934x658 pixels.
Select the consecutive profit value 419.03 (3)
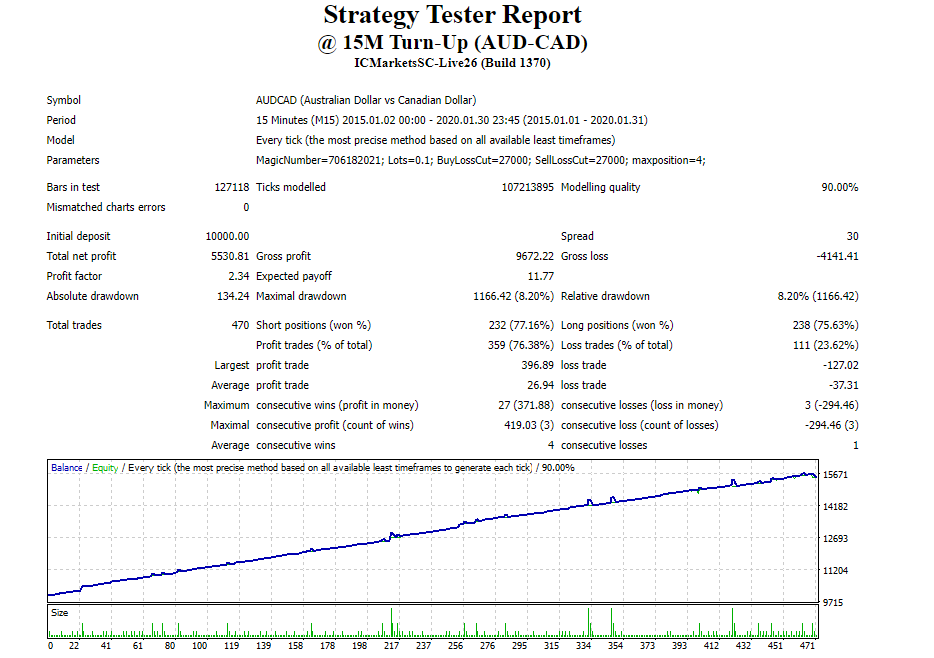click(529, 425)
